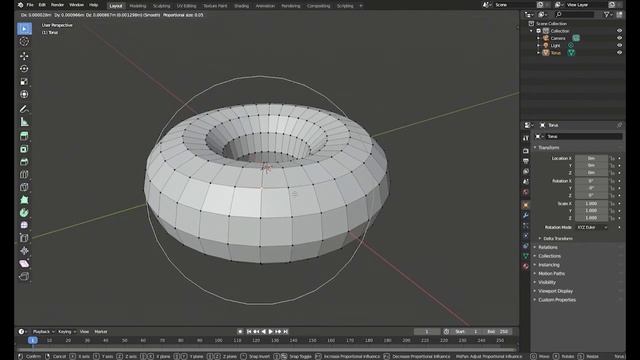Collapse the Transform panel
Viewport: 640px width, 360px height.
click(x=548, y=147)
